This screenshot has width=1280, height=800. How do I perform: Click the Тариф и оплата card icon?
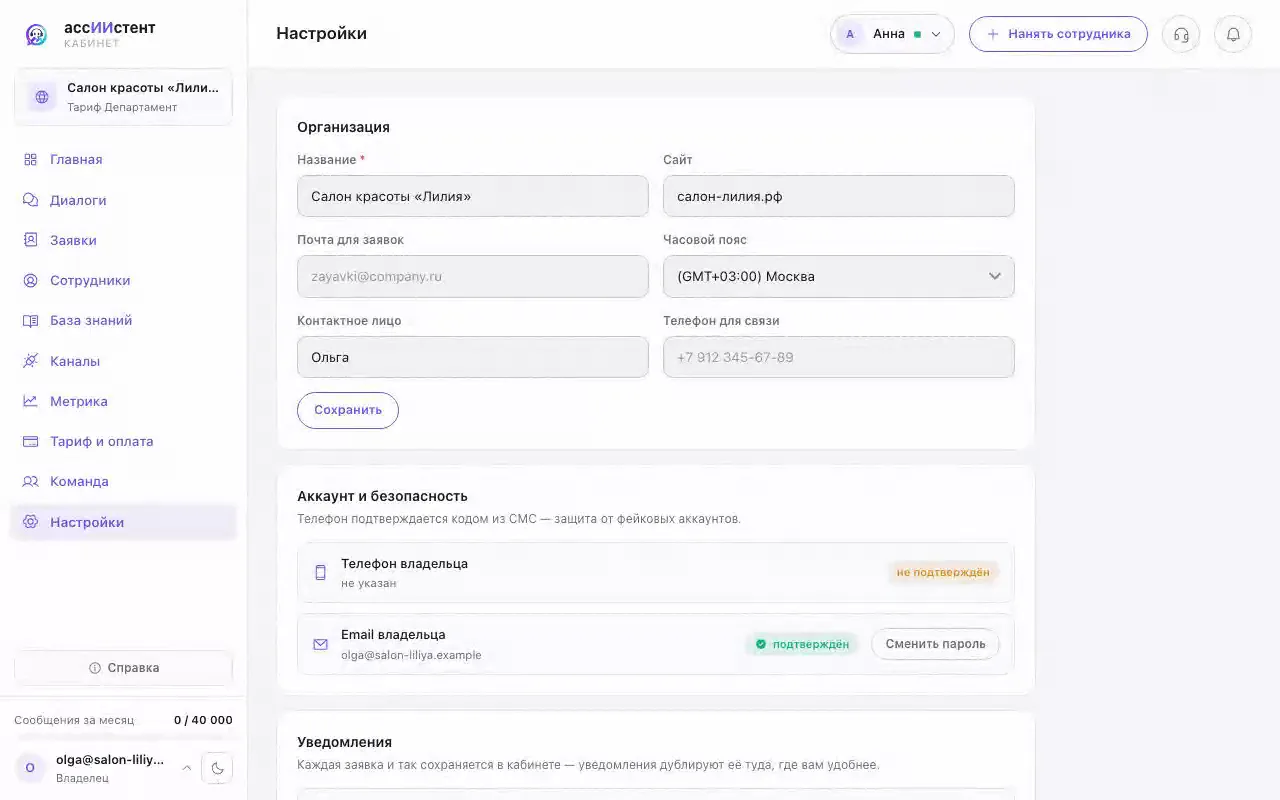[x=30, y=441]
